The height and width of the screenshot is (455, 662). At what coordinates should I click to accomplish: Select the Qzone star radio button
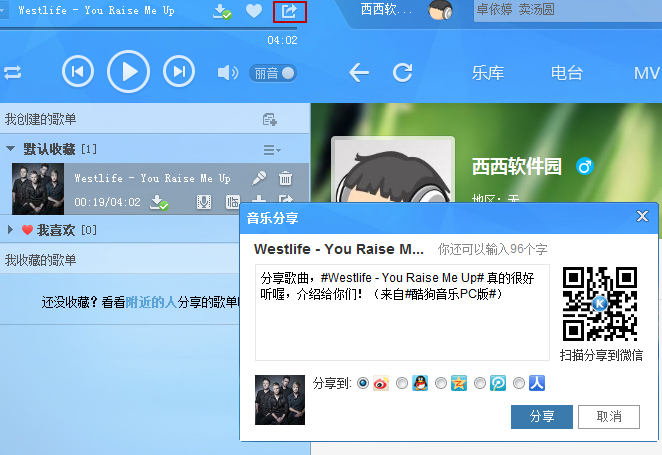[441, 383]
